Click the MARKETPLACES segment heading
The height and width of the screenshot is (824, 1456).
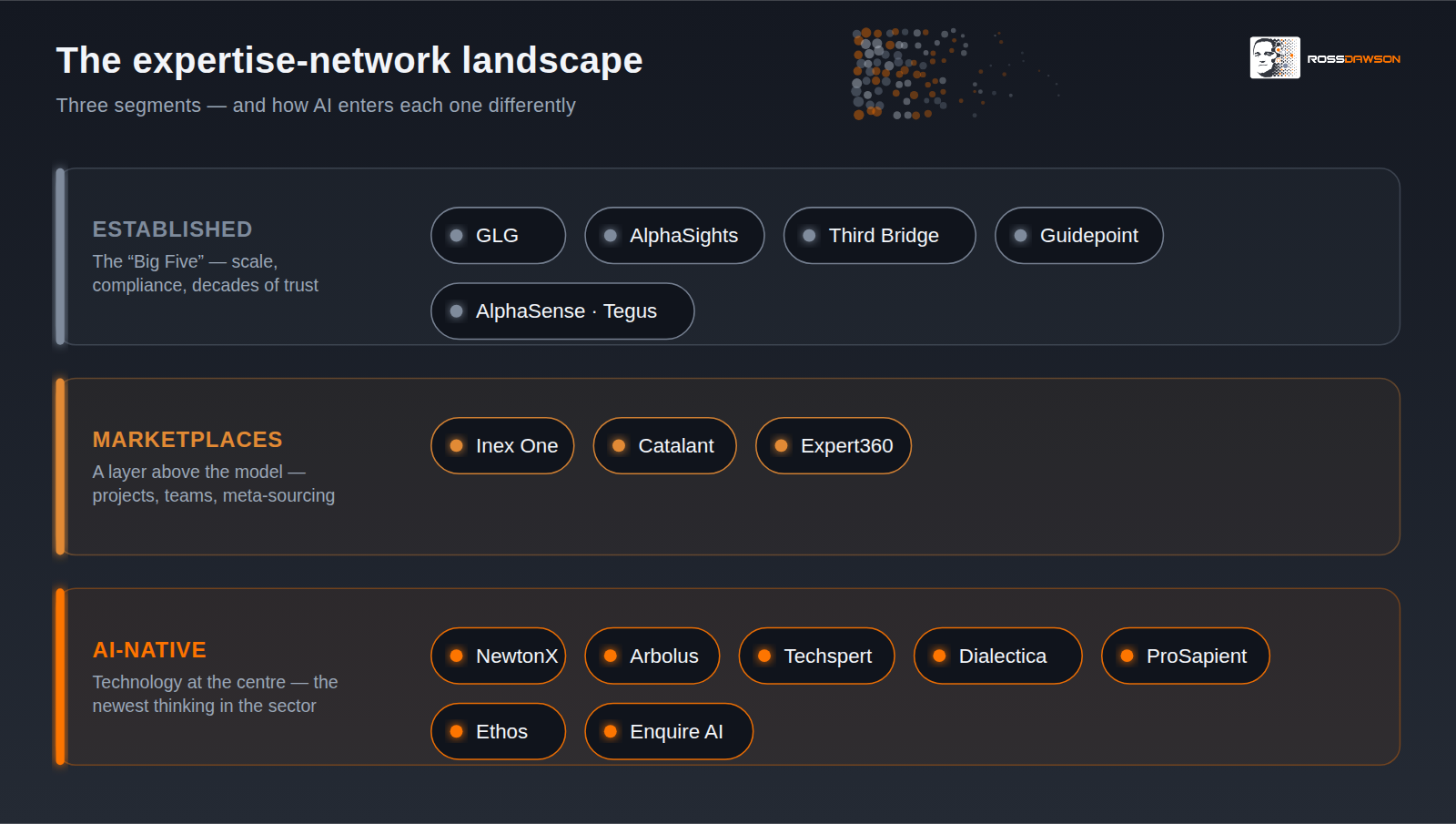[x=187, y=440]
